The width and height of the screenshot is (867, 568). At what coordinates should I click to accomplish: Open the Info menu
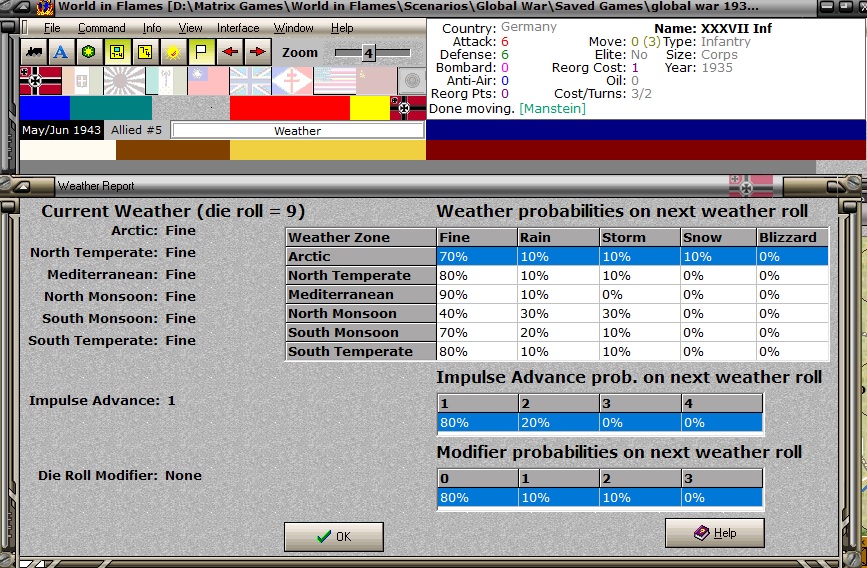click(152, 28)
